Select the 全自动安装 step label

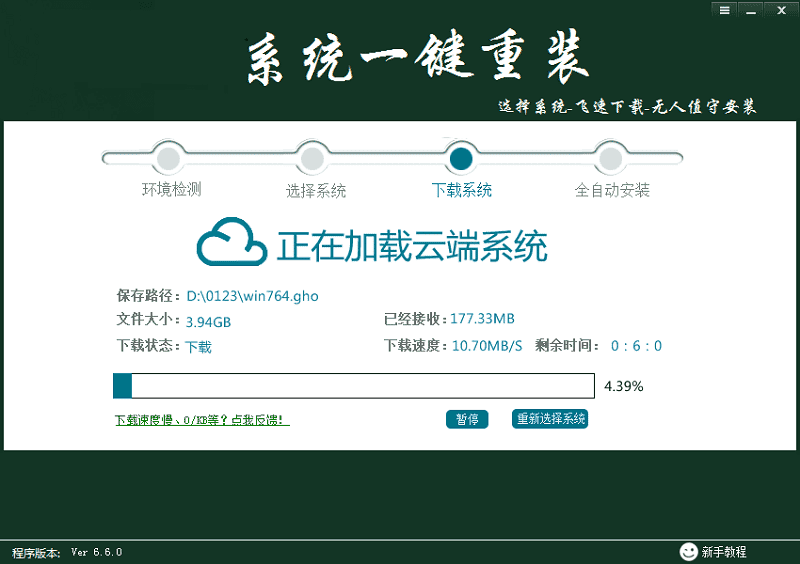[612, 190]
